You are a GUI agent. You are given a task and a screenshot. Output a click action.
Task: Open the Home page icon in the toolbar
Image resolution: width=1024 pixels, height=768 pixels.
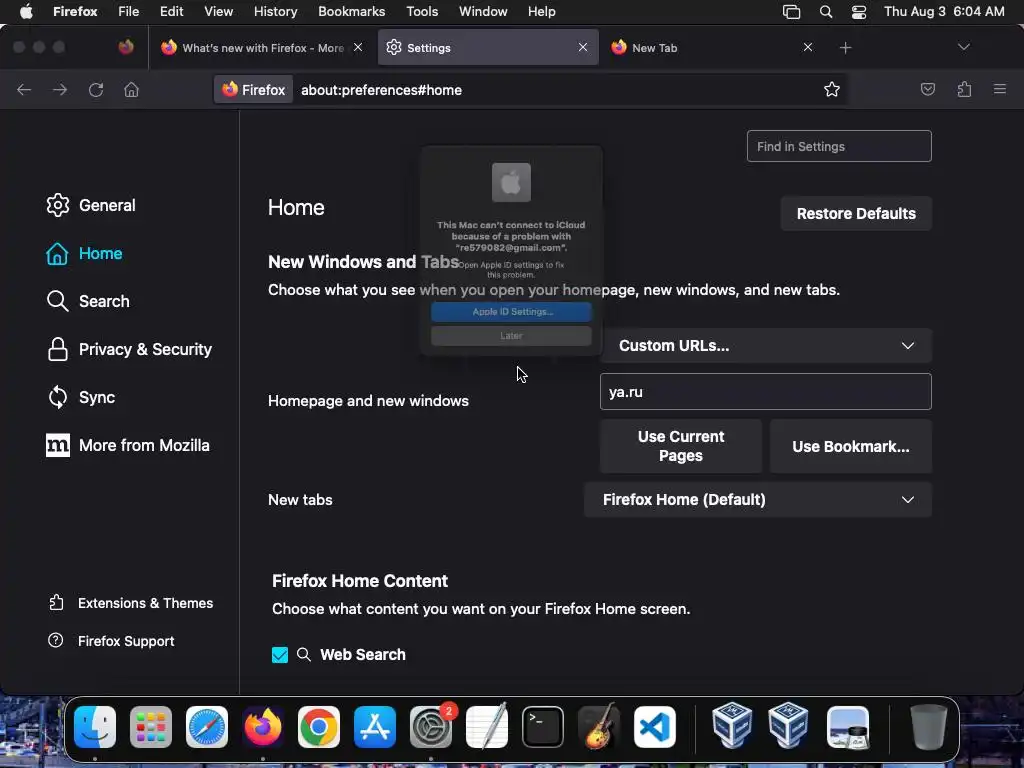coord(131,89)
